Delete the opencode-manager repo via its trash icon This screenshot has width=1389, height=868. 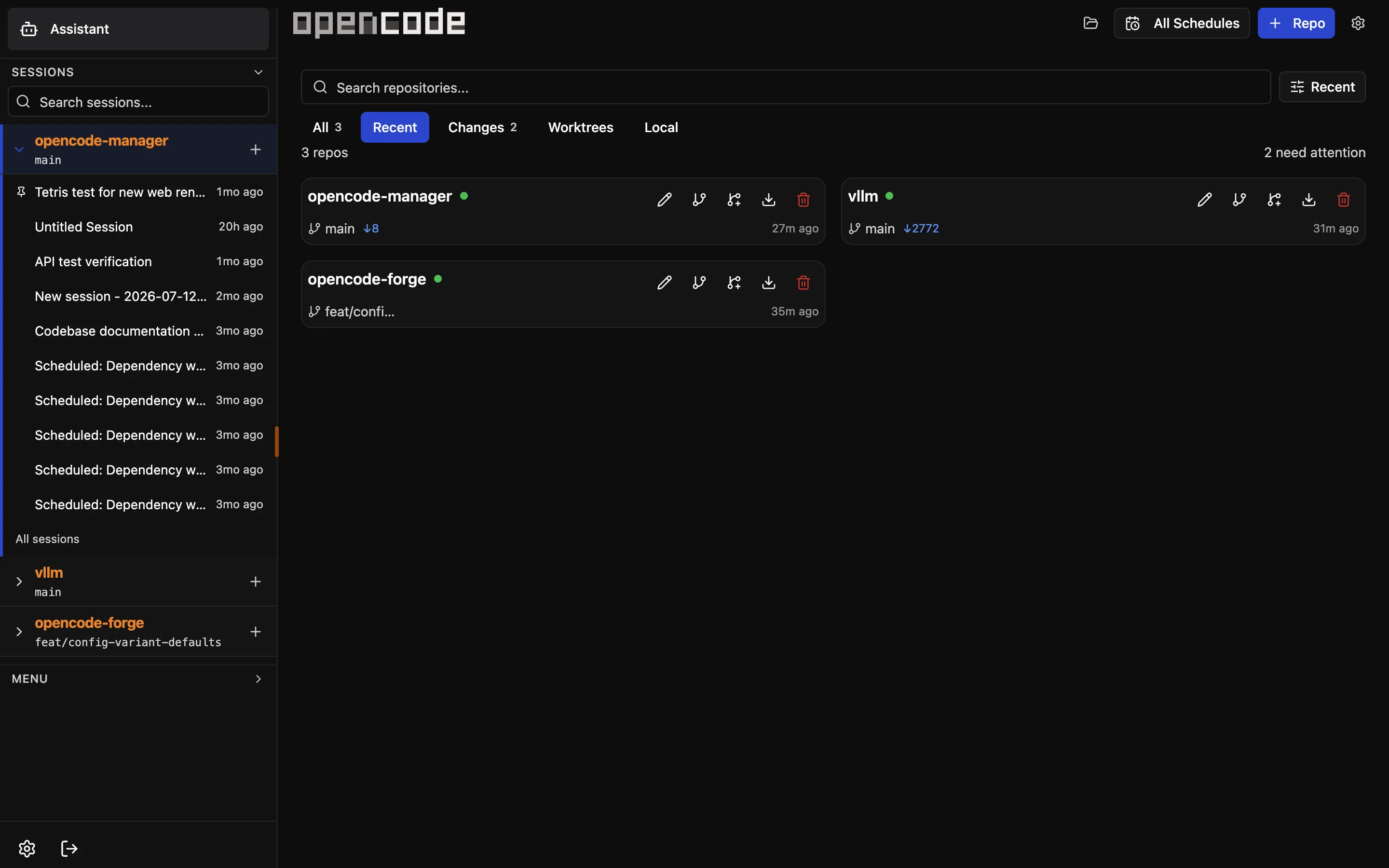point(803,200)
